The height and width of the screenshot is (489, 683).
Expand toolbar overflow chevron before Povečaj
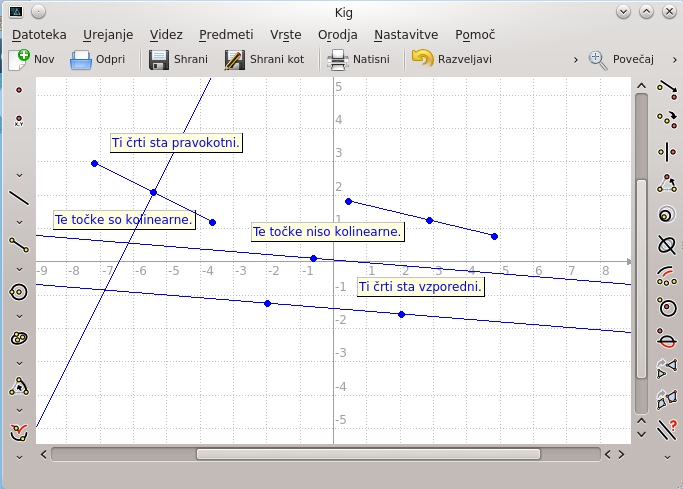576,60
